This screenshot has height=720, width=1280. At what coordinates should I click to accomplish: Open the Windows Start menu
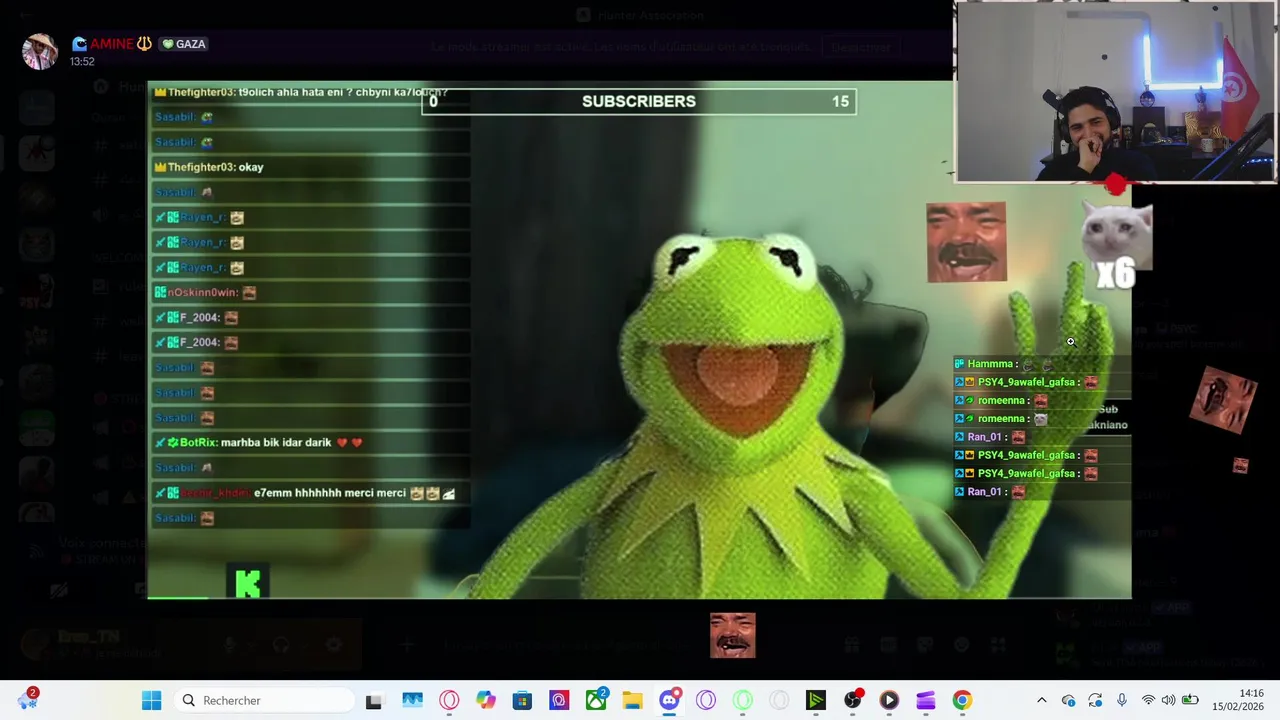pyautogui.click(x=151, y=700)
